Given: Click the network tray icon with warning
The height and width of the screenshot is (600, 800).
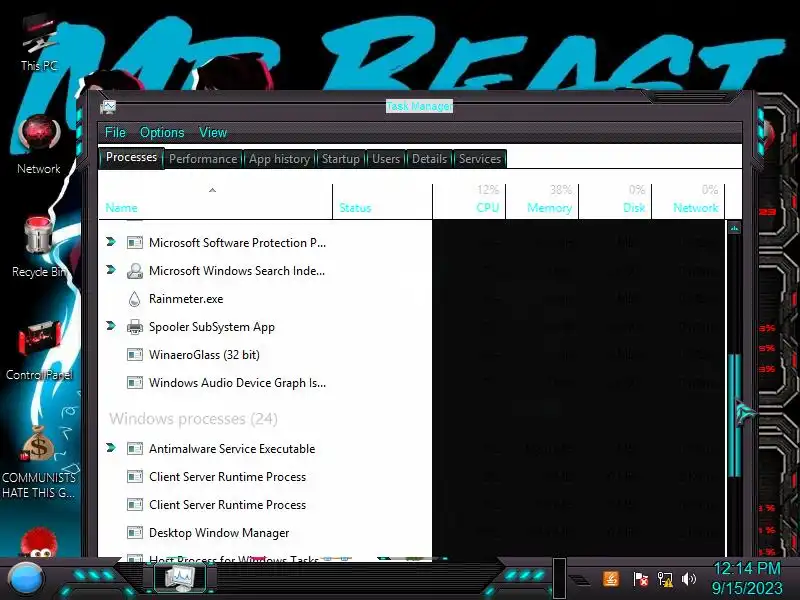Looking at the screenshot, I should point(665,579).
